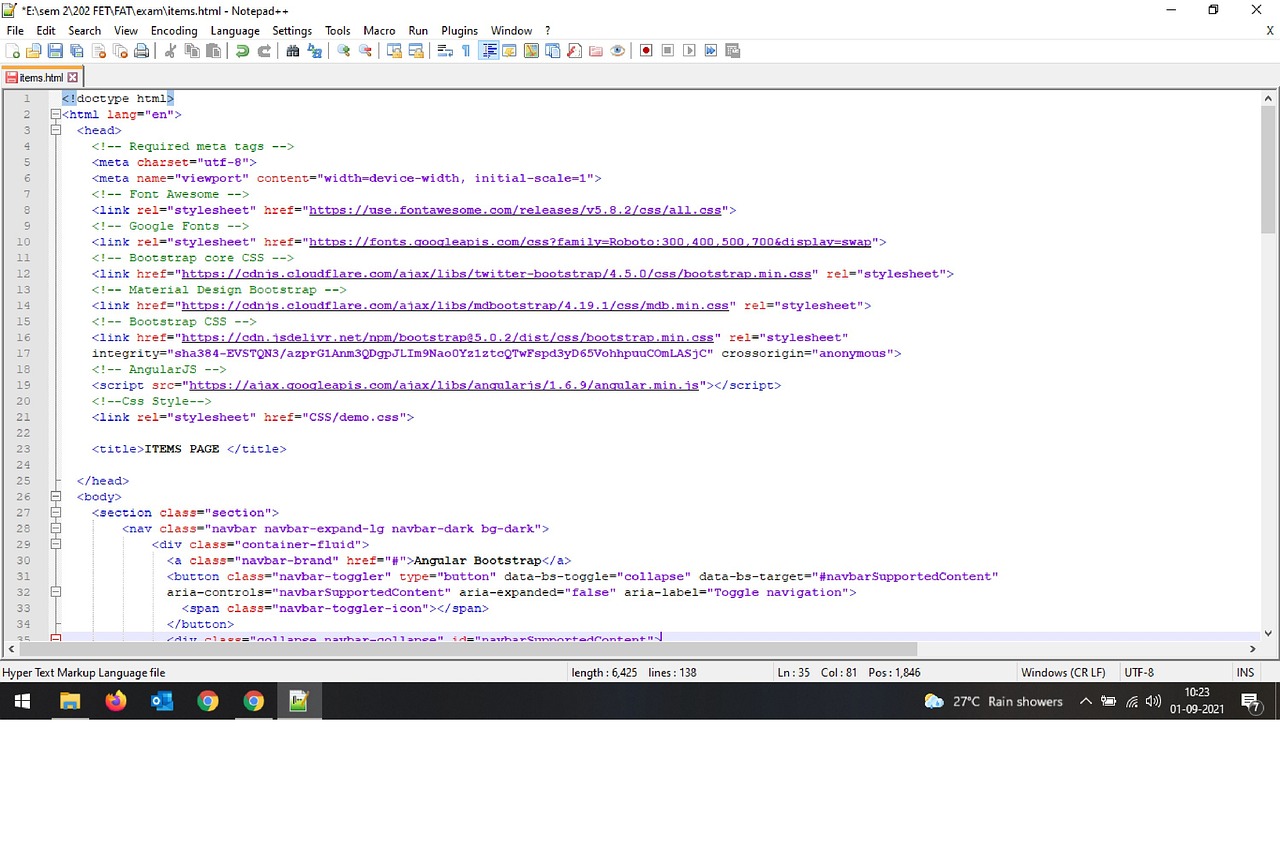Viewport: 1280px width, 849px height.
Task: Toggle synchronized horizontal scrolling
Action: (416, 51)
